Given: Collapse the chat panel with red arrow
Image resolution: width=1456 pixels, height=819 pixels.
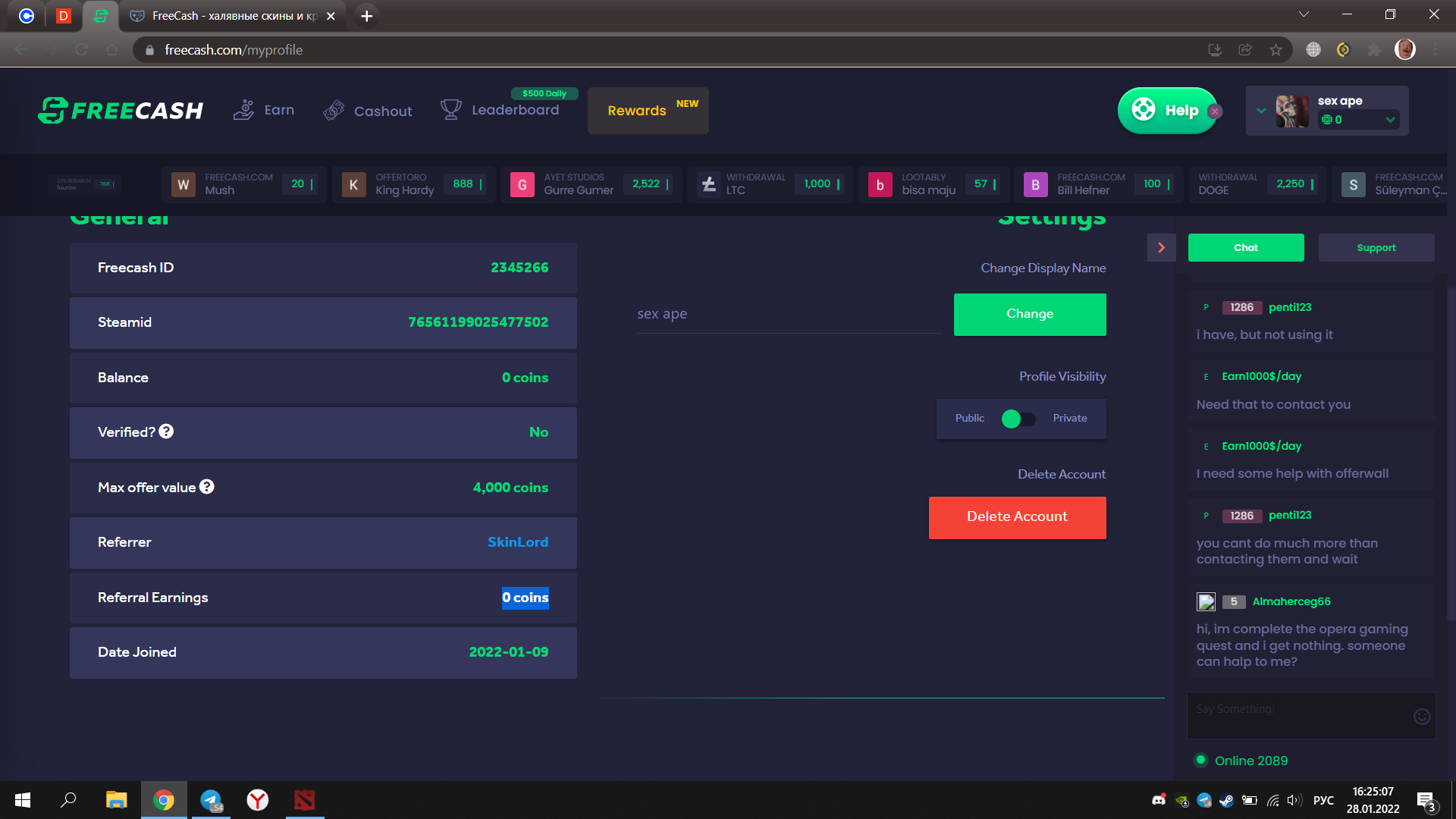Looking at the screenshot, I should [x=1161, y=248].
